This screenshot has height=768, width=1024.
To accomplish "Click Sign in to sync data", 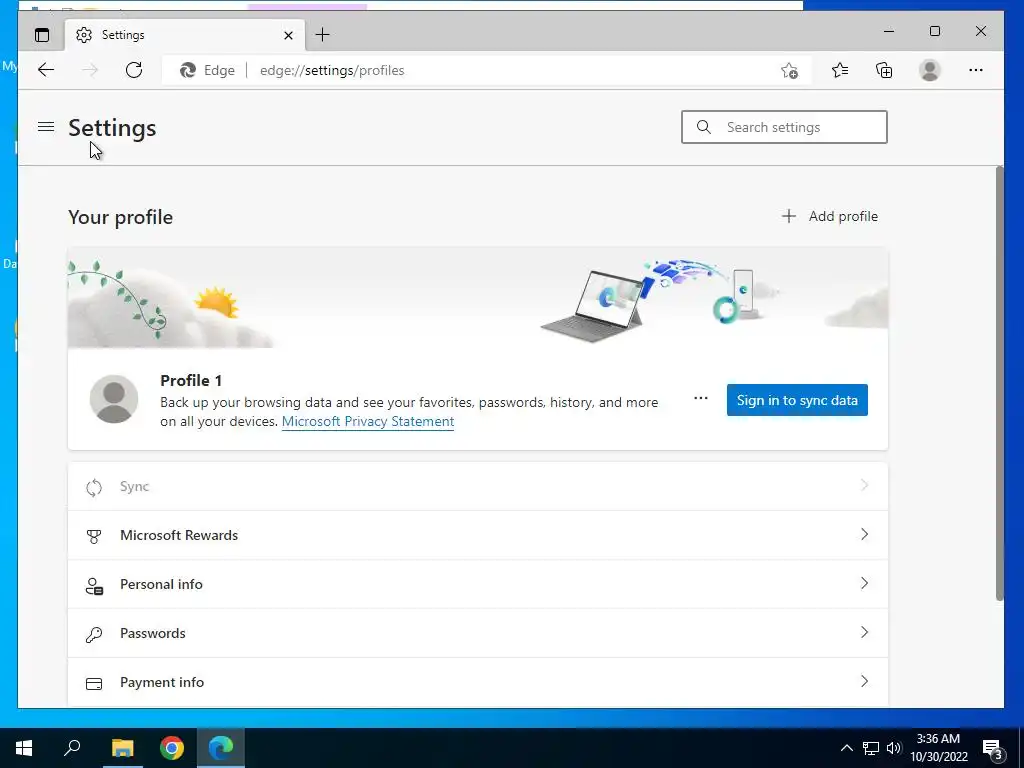I will (x=797, y=400).
